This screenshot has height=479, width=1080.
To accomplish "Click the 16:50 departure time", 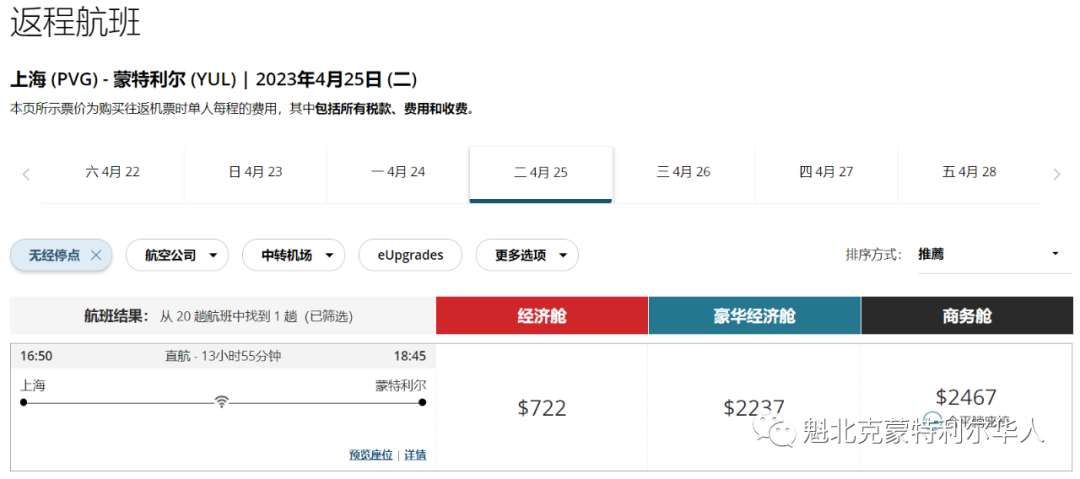I will point(37,356).
